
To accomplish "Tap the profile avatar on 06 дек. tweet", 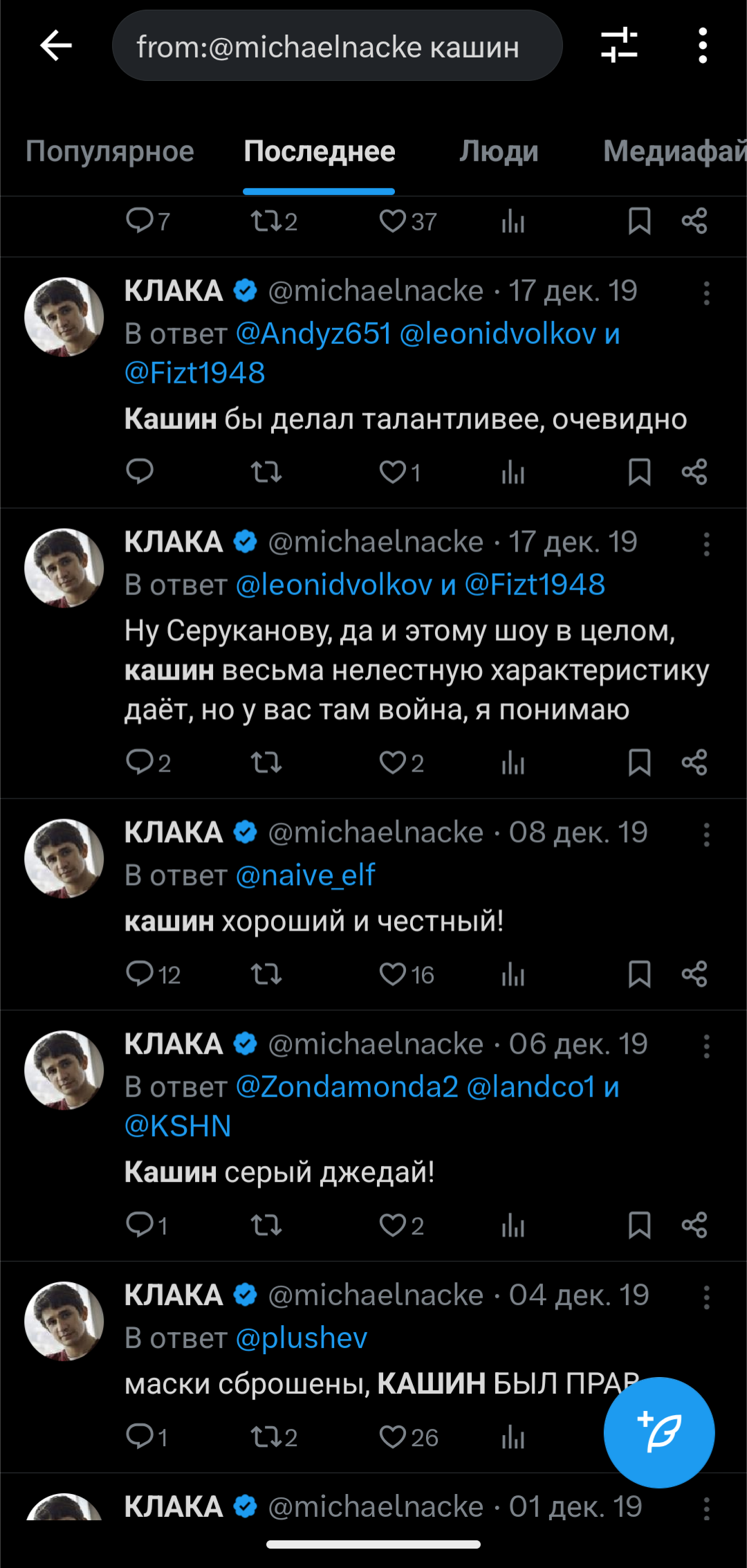I will click(x=64, y=1070).
